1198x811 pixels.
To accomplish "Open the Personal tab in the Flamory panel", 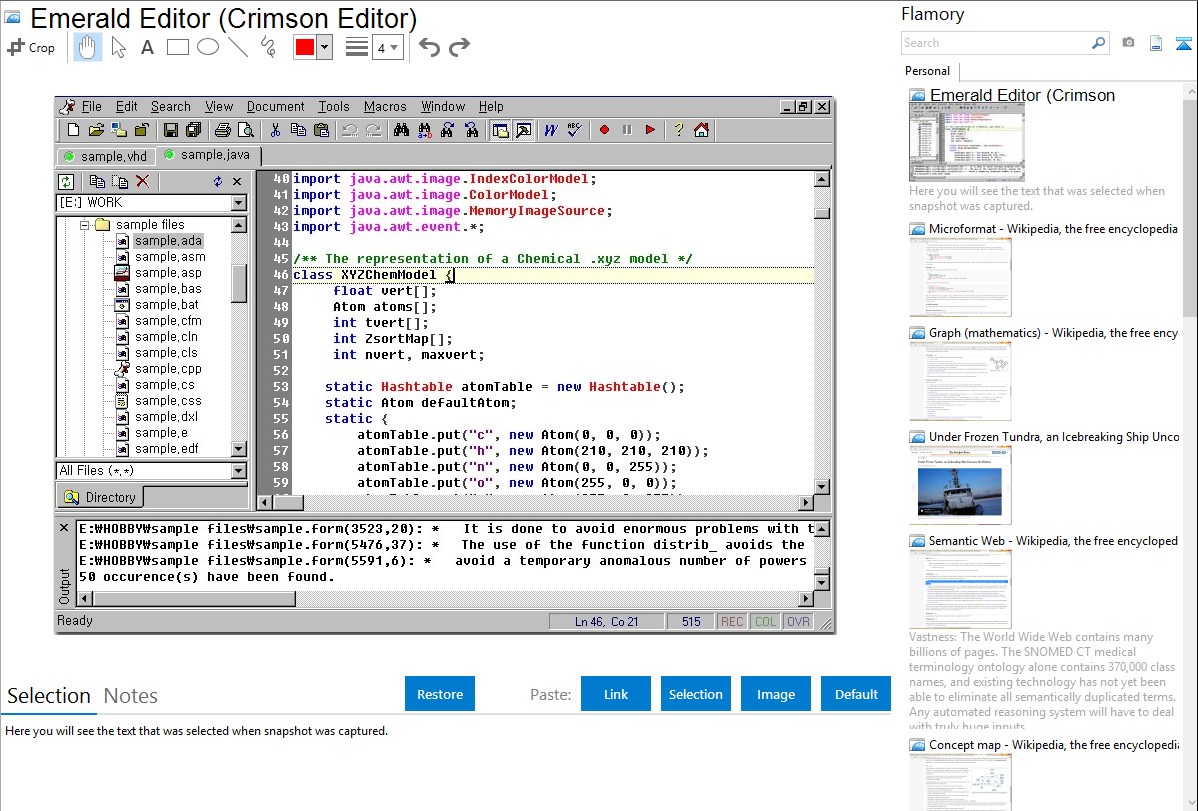I will tap(927, 71).
